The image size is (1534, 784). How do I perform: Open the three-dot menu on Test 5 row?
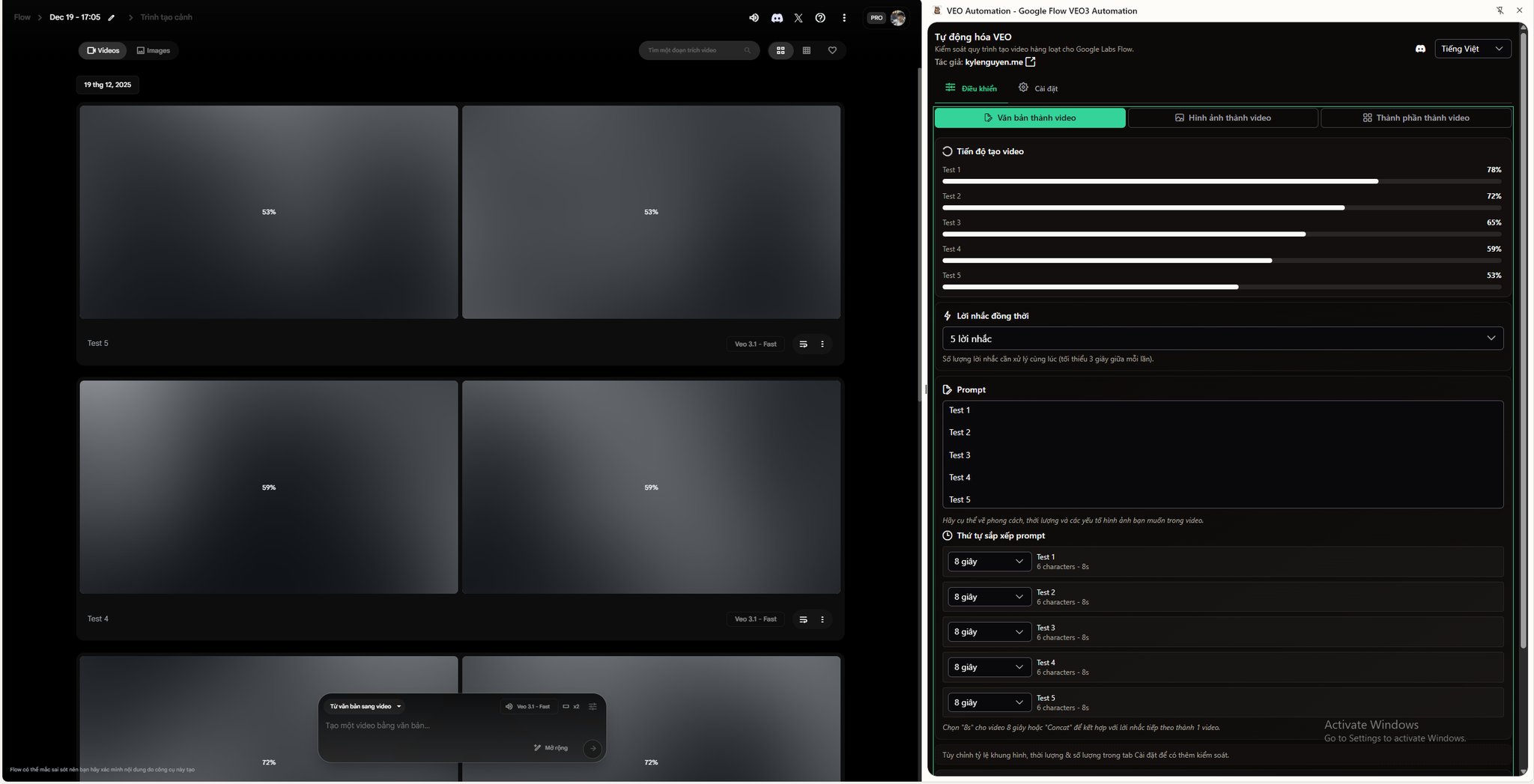tap(822, 344)
